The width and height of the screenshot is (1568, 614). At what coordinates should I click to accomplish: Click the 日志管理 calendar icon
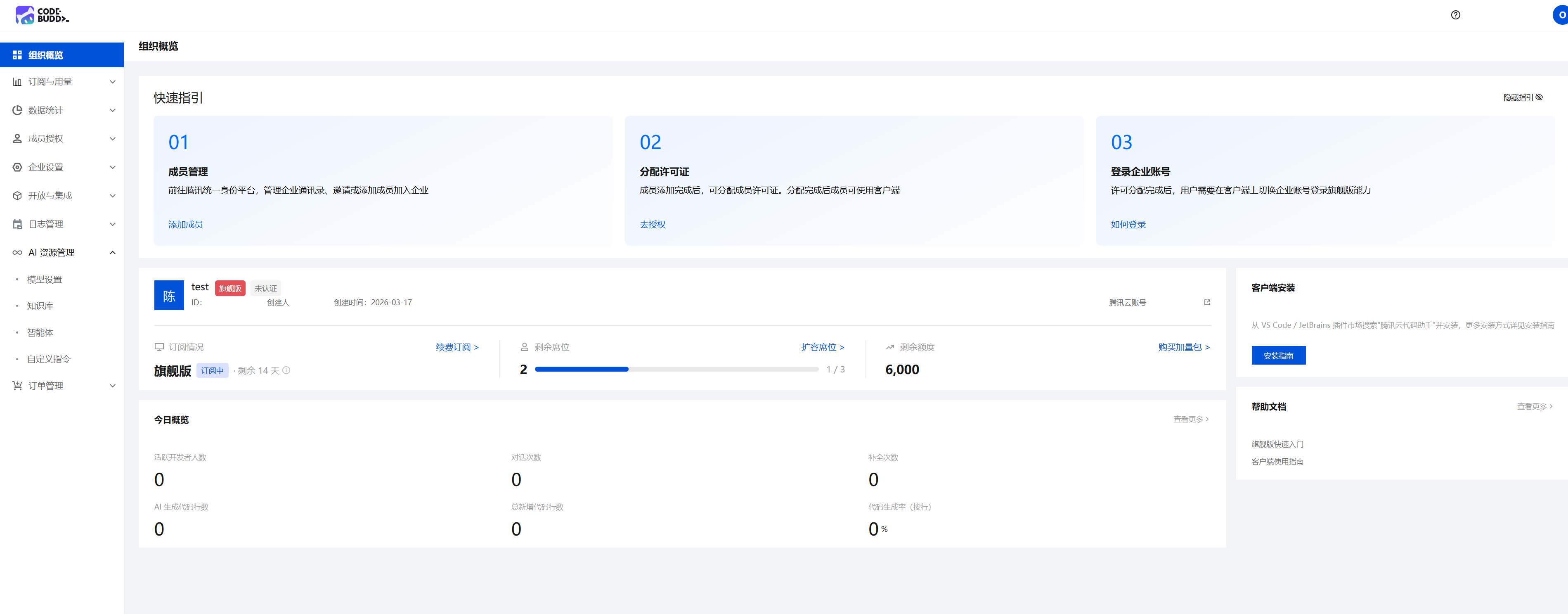17,224
